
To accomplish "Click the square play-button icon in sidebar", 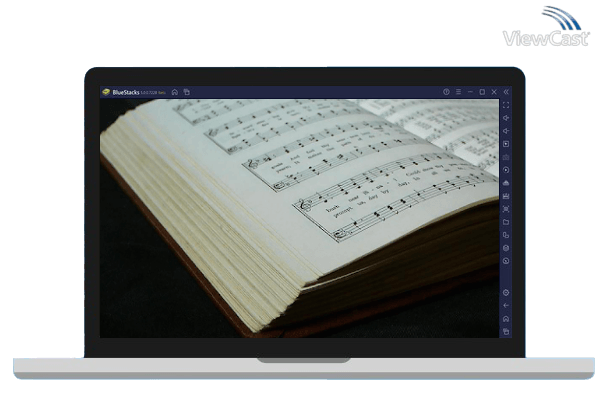I will point(506,144).
